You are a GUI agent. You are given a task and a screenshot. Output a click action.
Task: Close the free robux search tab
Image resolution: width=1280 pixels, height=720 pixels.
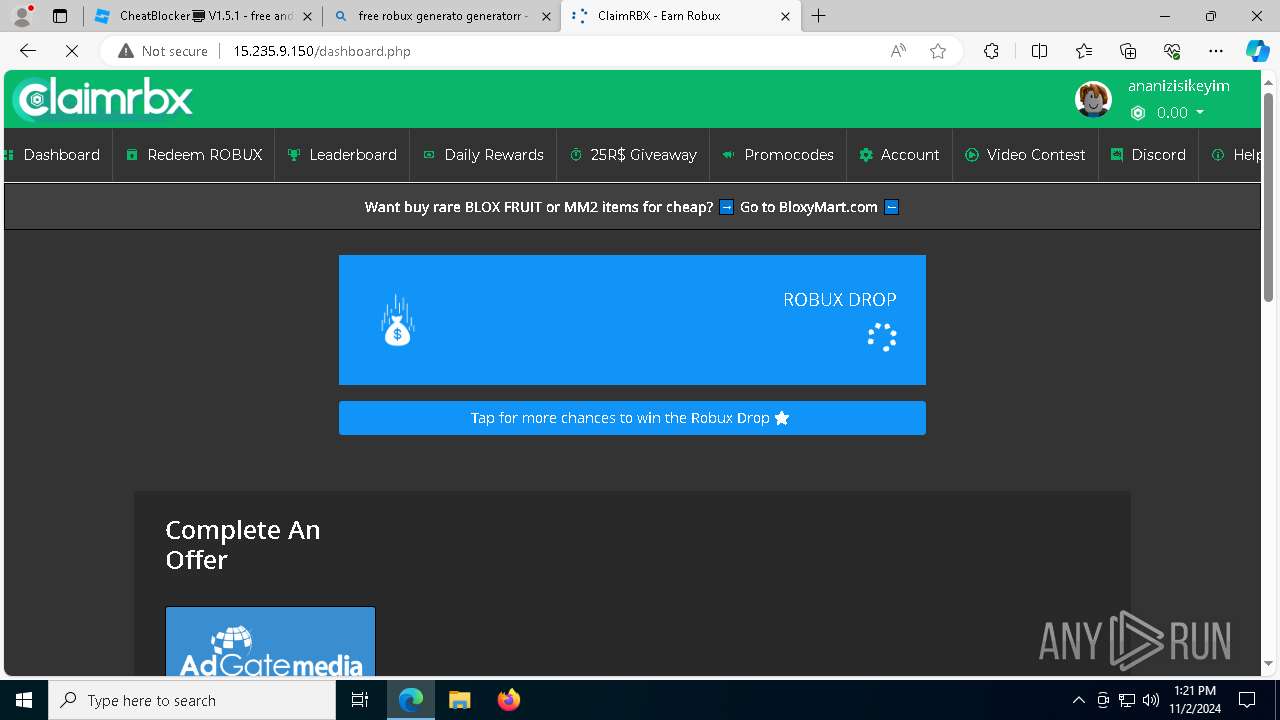(x=546, y=16)
